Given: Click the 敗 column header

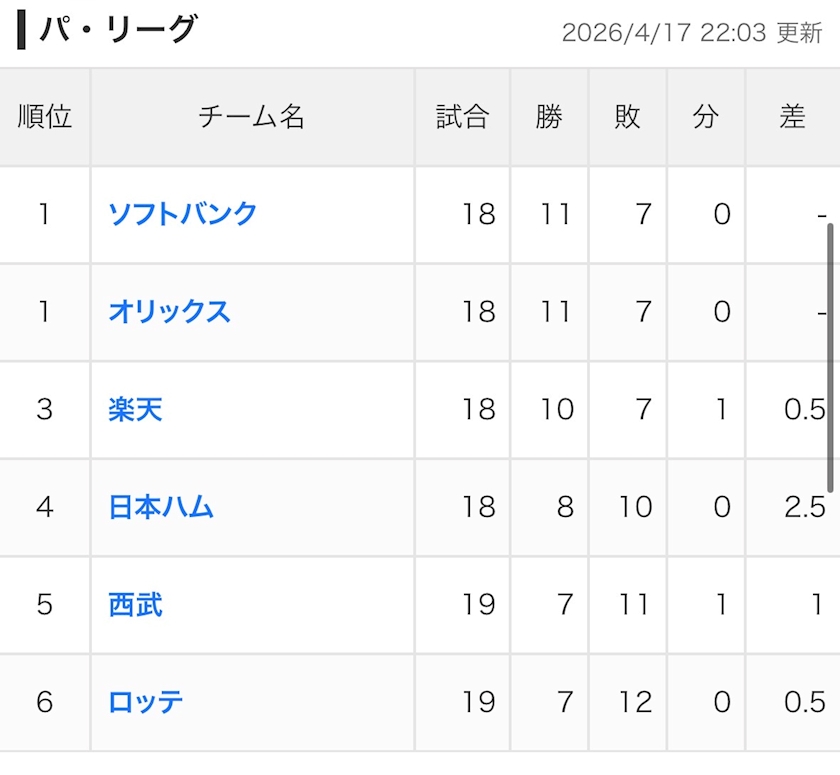Looking at the screenshot, I should [628, 117].
